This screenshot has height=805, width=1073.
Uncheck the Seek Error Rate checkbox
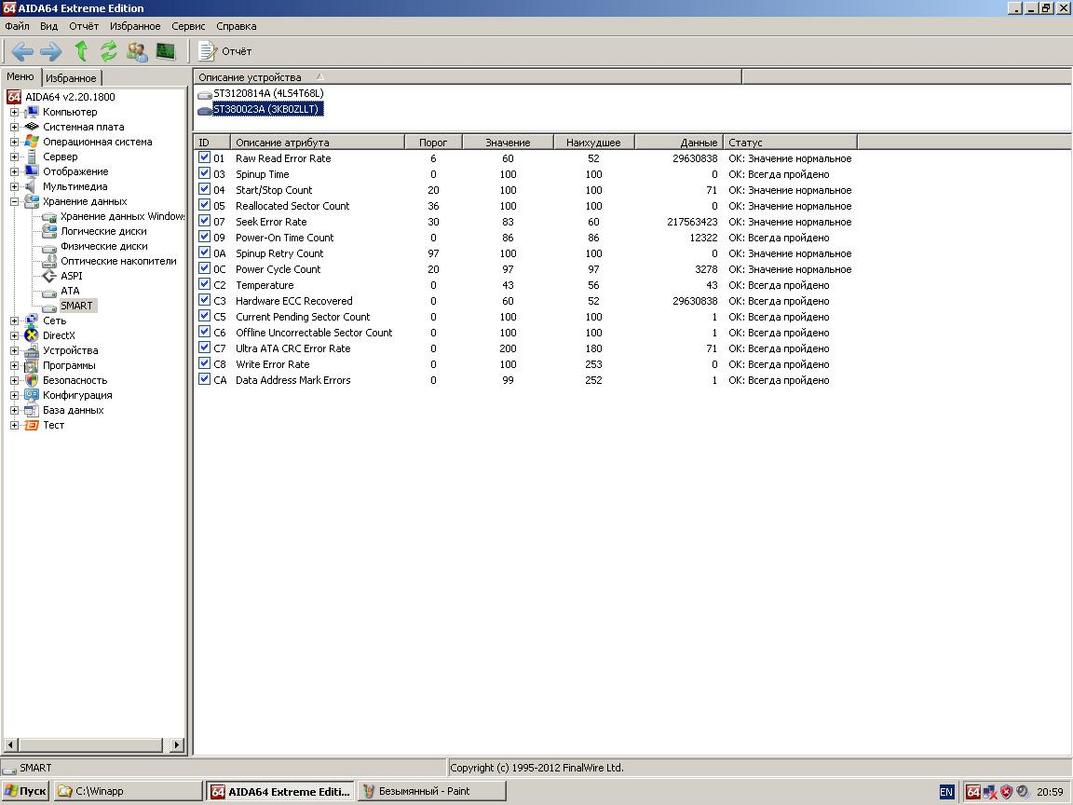(204, 220)
